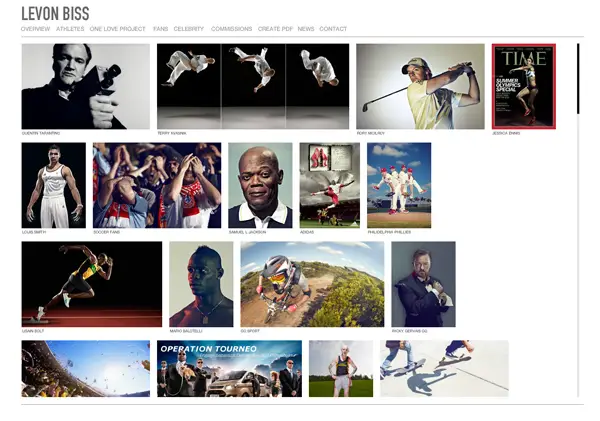View the Rory McIlroy golf swing photo
Image resolution: width=600 pixels, height=421 pixels.
pos(420,86)
